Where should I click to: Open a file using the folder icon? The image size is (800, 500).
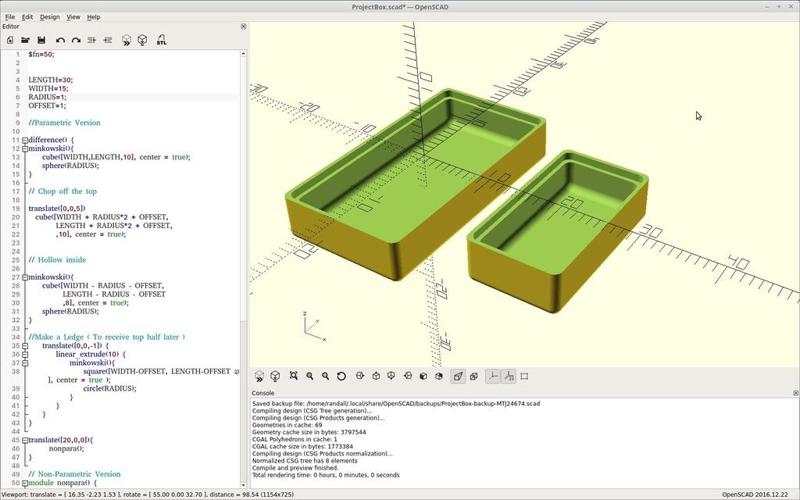tap(25, 40)
